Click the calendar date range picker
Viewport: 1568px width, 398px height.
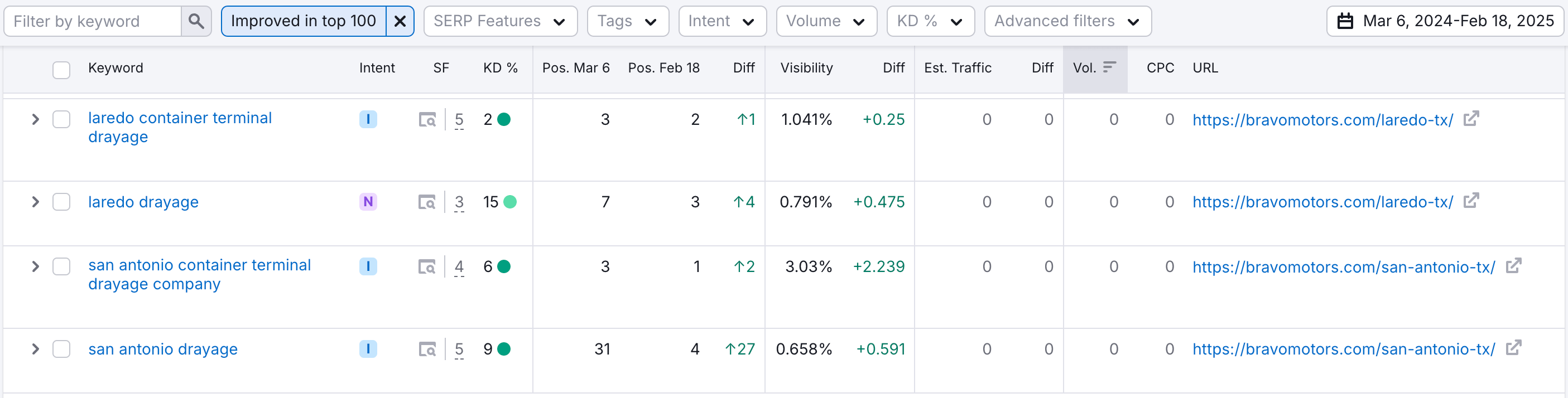(x=1445, y=21)
